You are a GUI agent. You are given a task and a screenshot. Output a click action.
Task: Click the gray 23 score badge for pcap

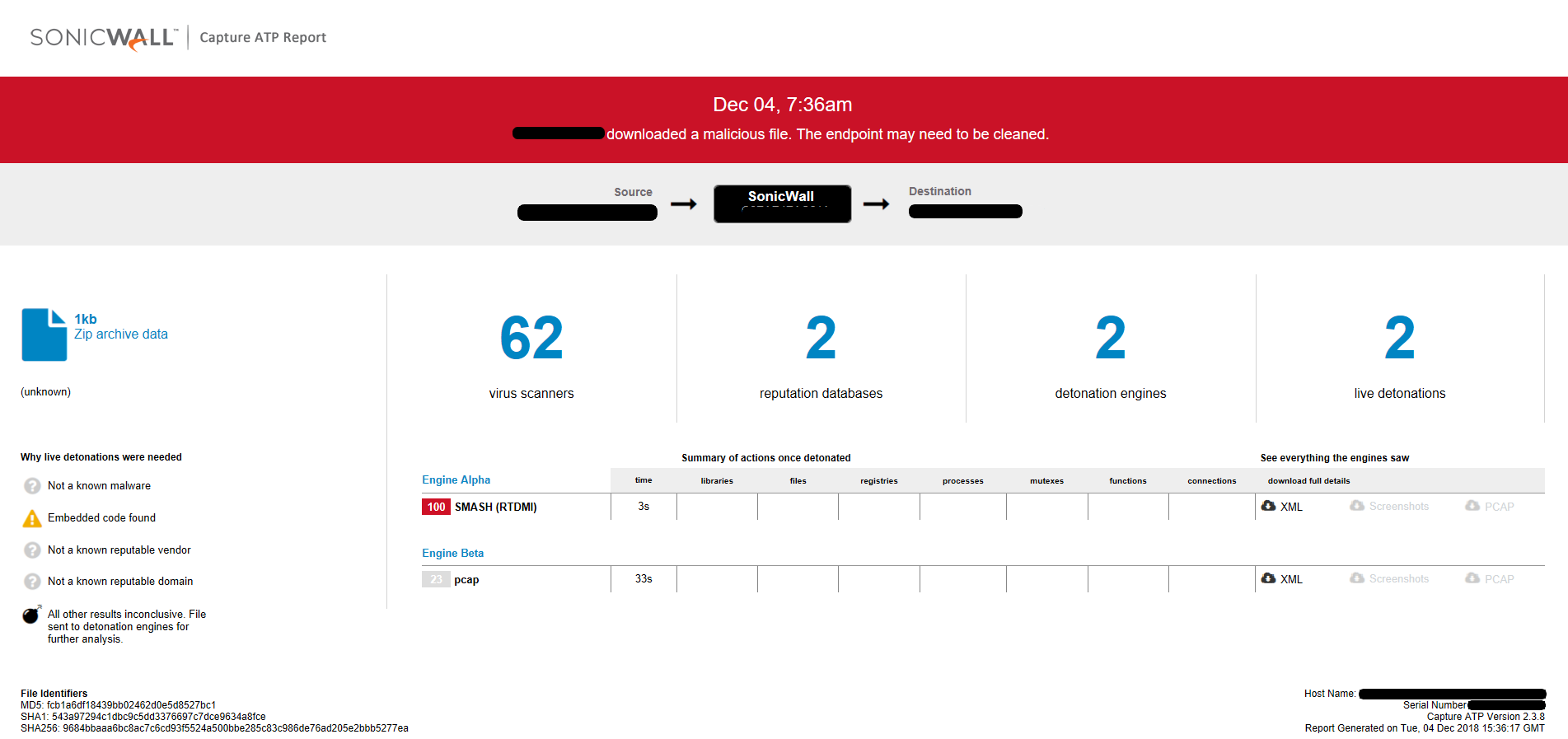pyautogui.click(x=436, y=579)
